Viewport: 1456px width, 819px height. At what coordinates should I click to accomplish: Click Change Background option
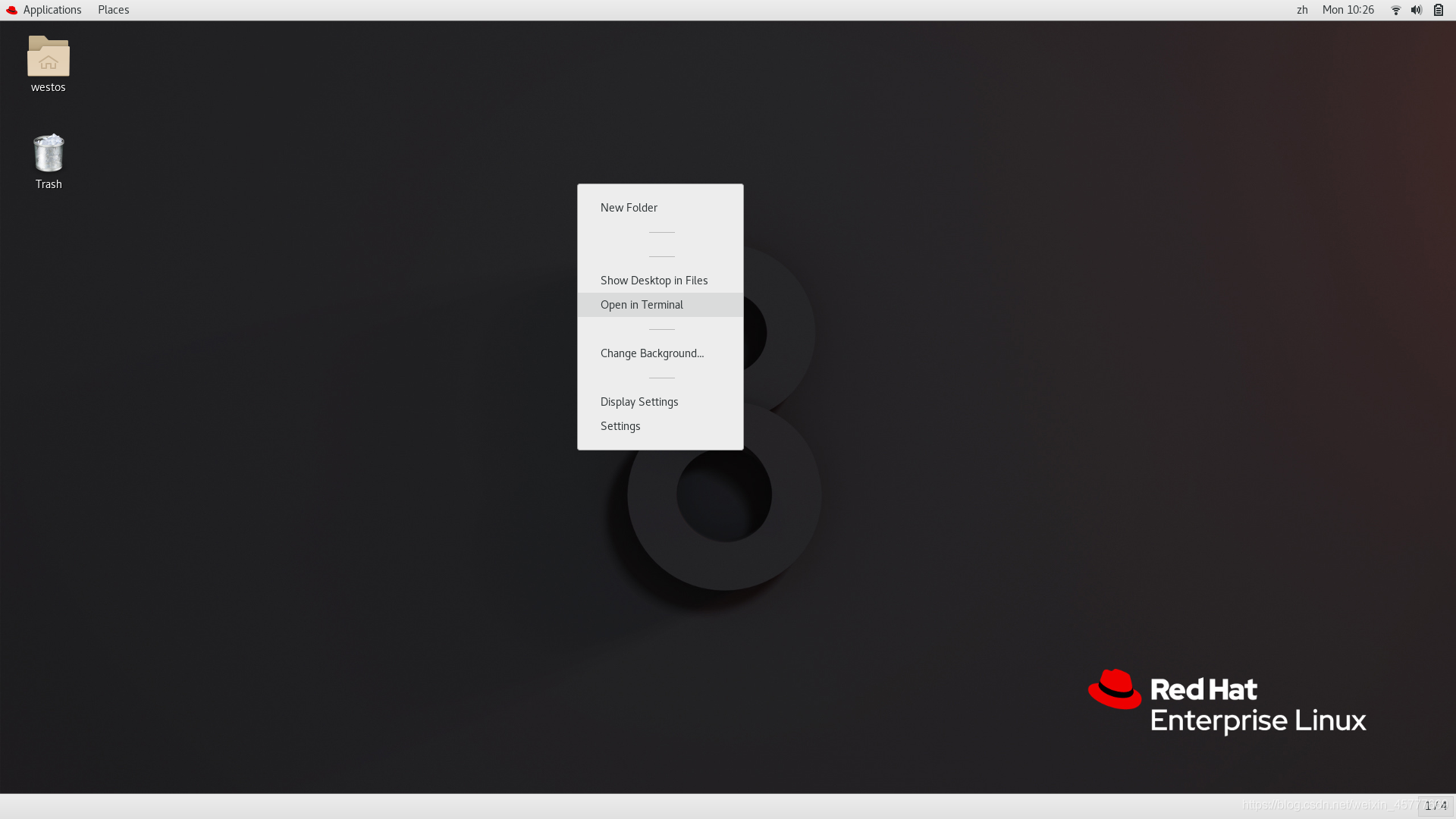[x=652, y=352]
